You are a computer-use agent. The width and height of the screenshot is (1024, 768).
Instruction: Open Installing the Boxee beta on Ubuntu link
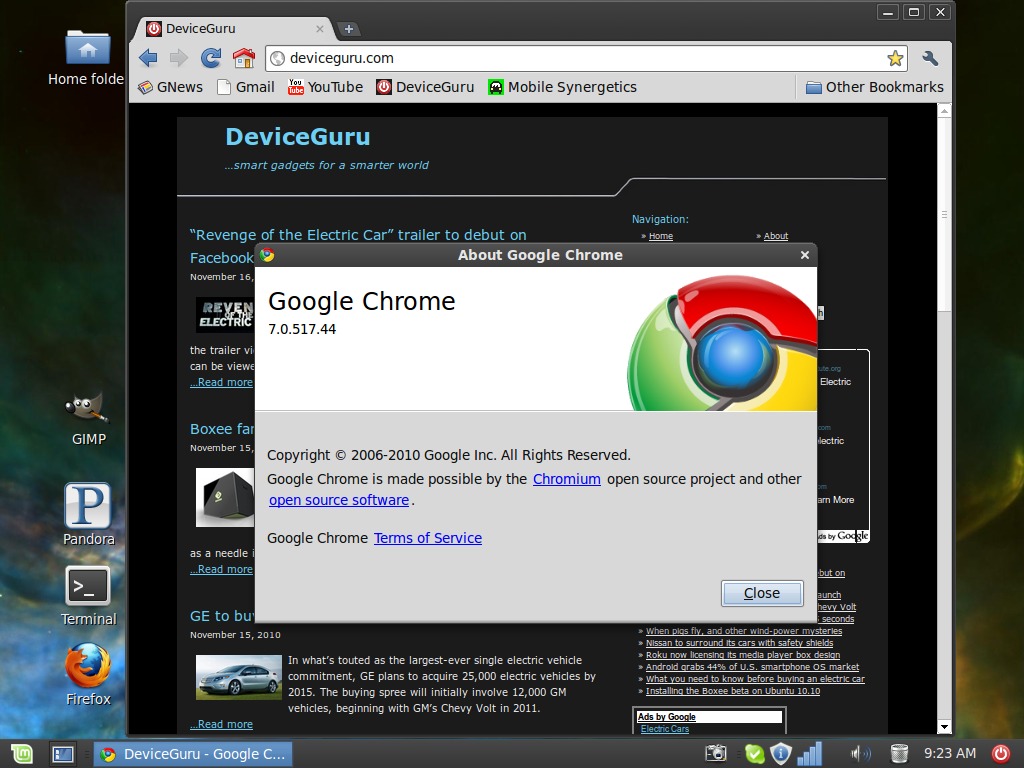(x=733, y=691)
